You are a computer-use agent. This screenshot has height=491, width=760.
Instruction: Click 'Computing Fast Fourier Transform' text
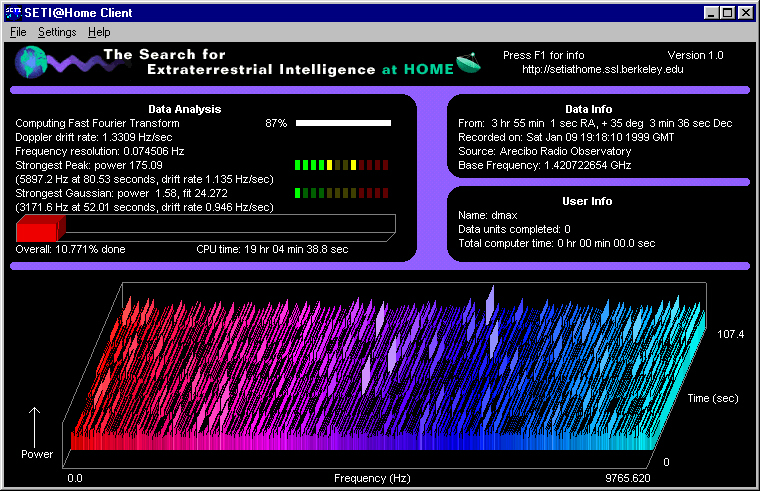click(x=97, y=124)
